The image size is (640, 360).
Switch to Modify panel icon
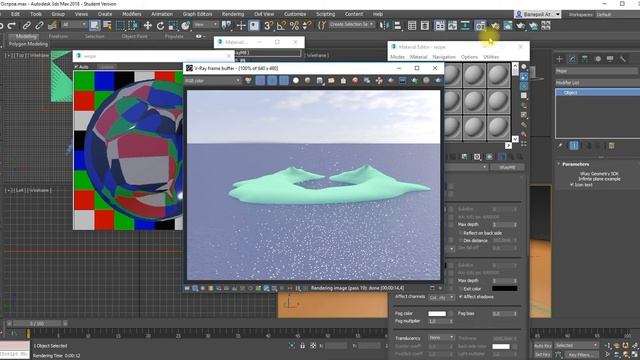coord(572,59)
